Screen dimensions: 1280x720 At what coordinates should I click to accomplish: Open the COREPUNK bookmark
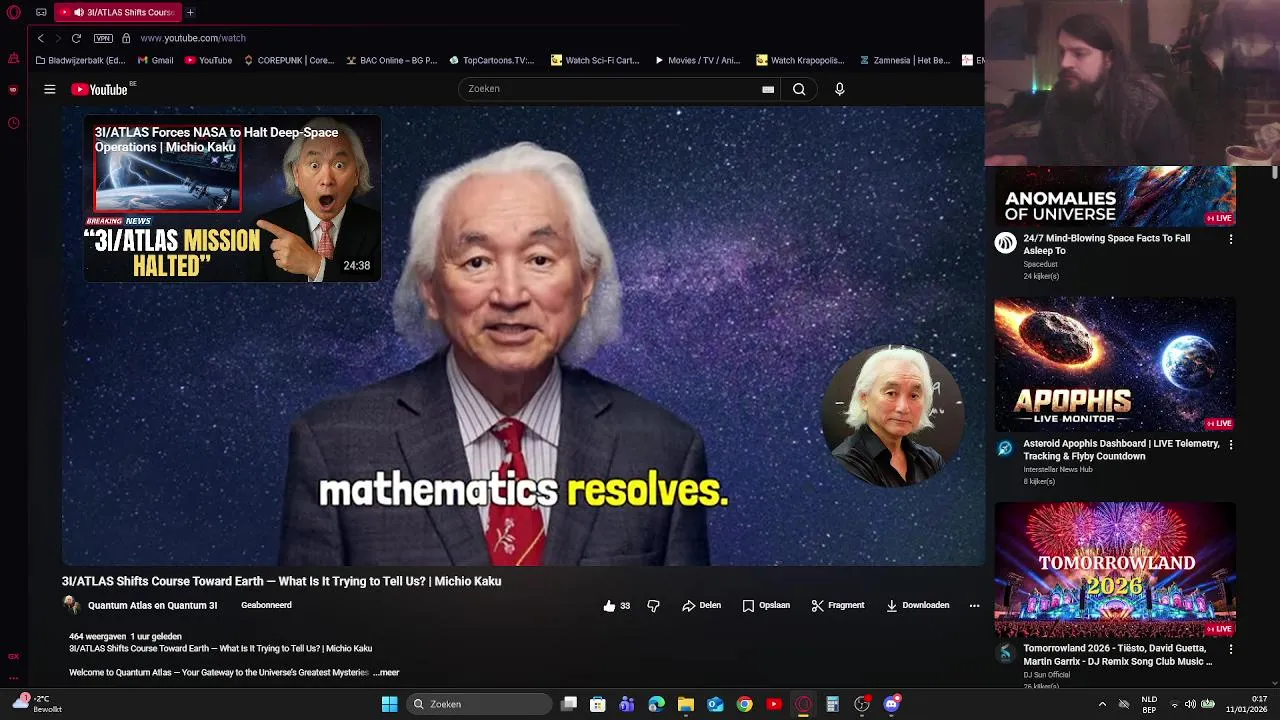(289, 60)
